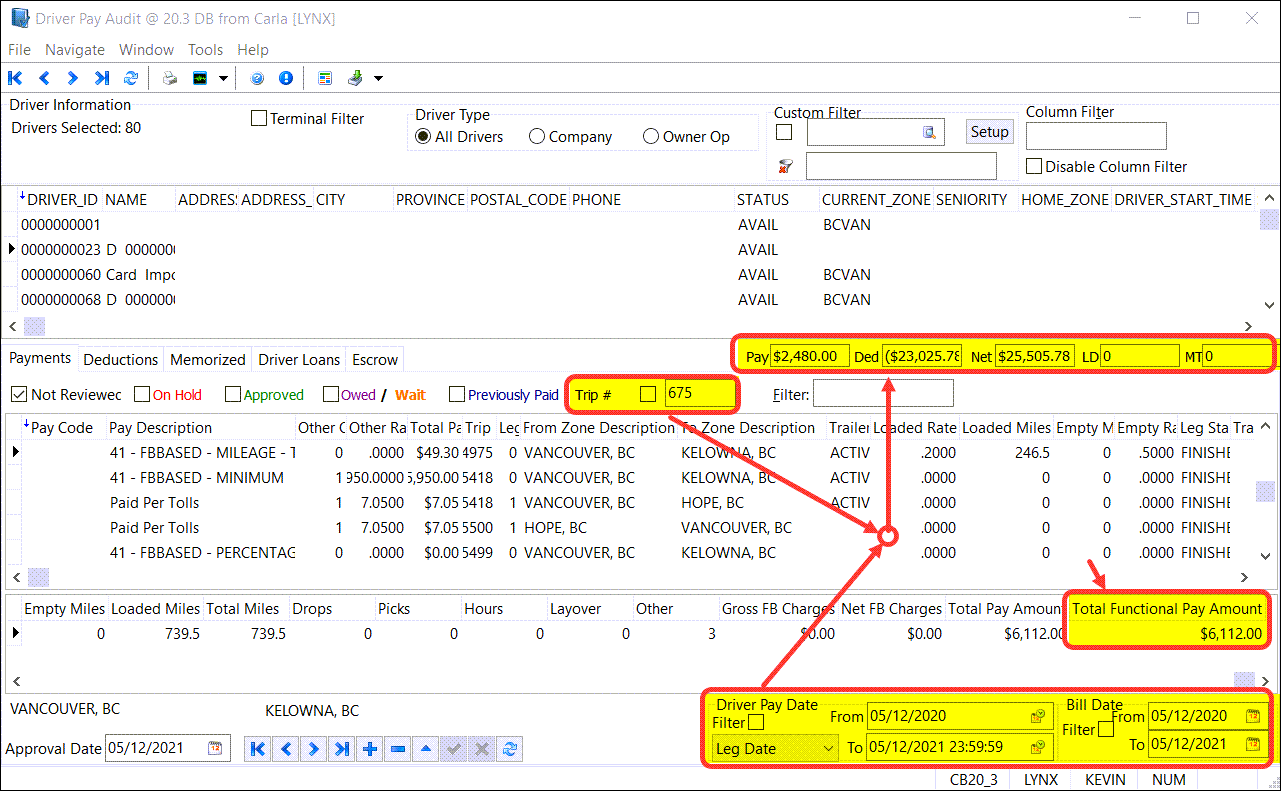1281x791 pixels.
Task: Click the payments Filter text field
Action: pyautogui.click(x=883, y=394)
